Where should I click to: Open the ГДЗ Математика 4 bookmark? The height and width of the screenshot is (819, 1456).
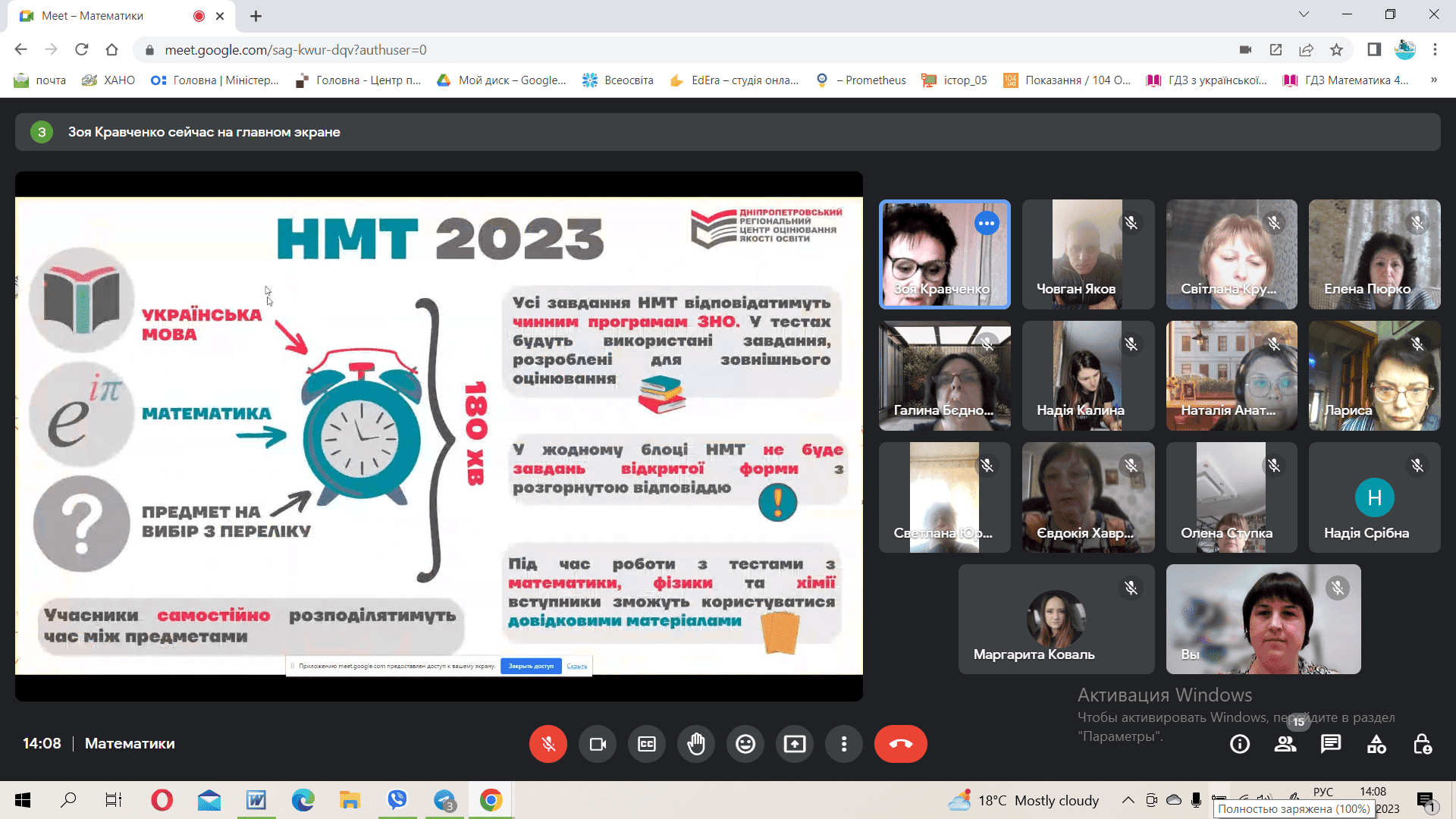pos(1345,80)
